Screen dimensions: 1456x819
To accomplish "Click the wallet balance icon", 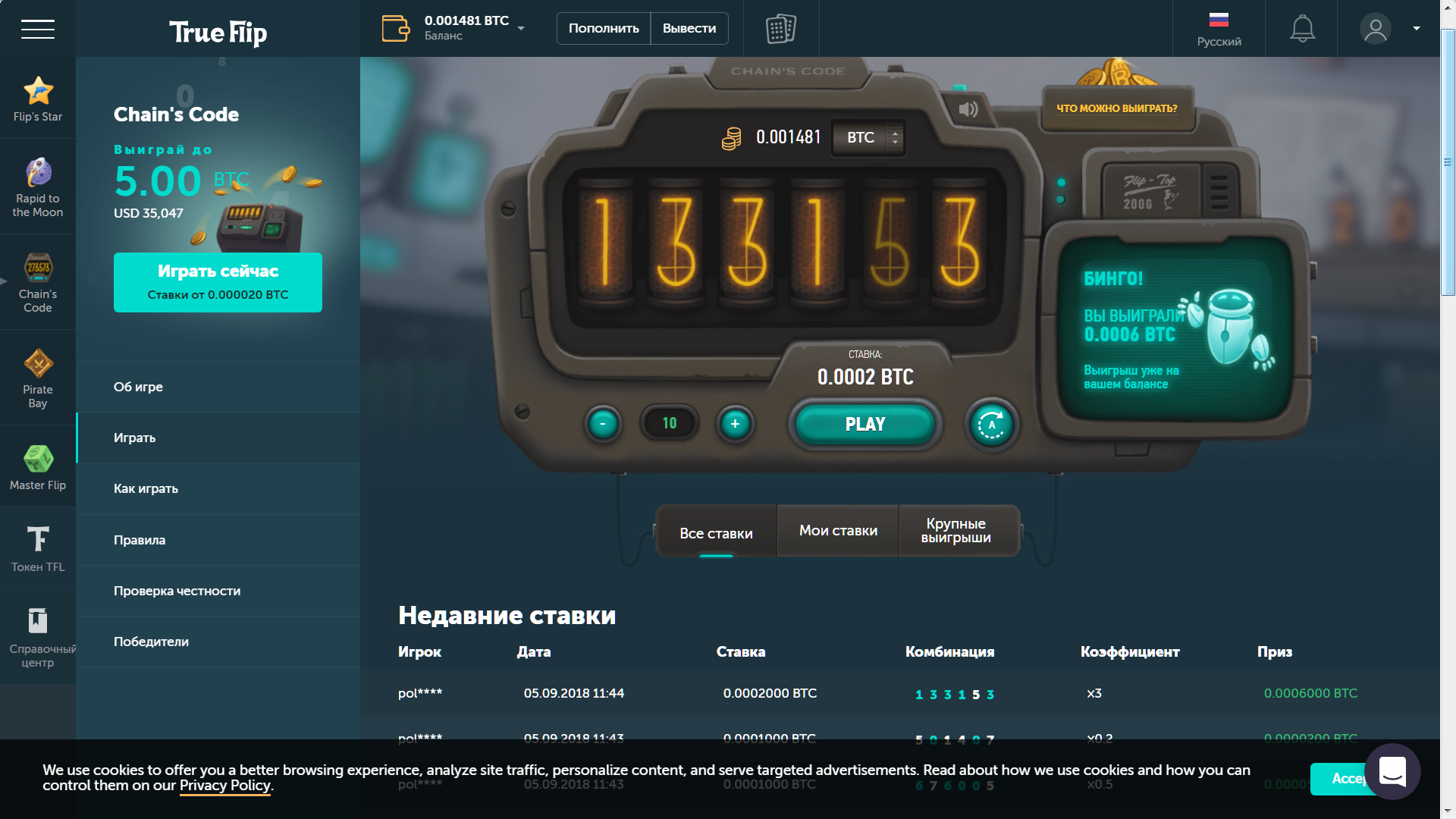I will coord(395,28).
